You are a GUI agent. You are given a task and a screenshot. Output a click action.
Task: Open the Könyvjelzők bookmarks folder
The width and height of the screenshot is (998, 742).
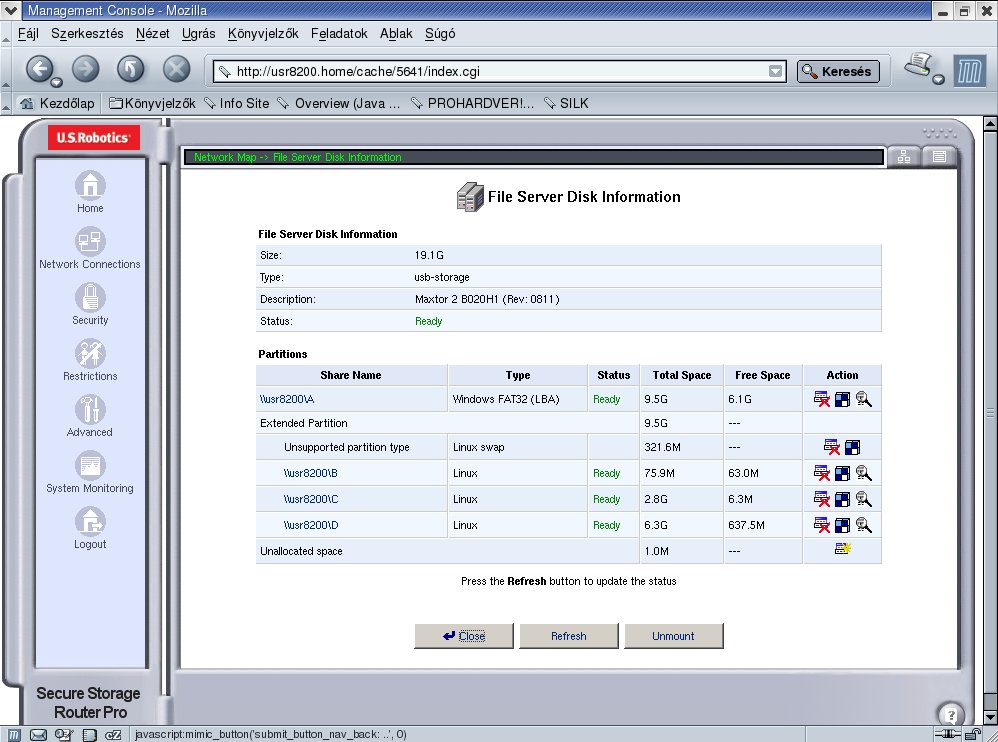coord(152,103)
